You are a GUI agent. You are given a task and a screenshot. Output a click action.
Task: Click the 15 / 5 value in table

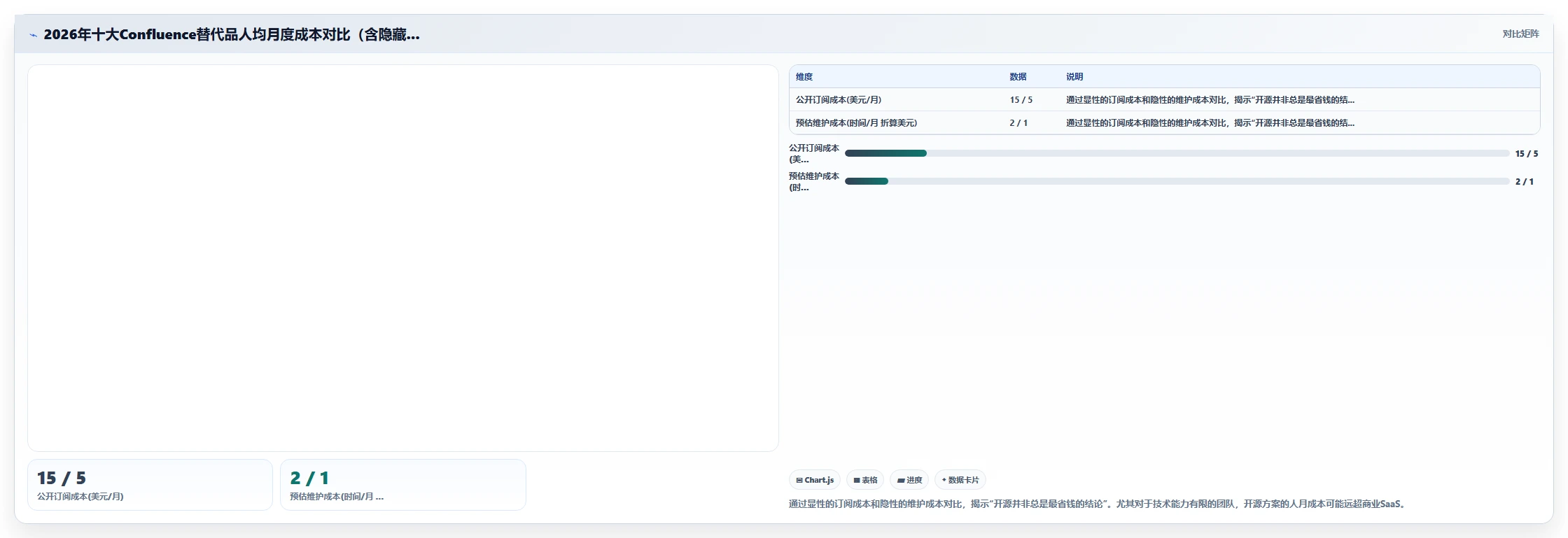(1021, 100)
